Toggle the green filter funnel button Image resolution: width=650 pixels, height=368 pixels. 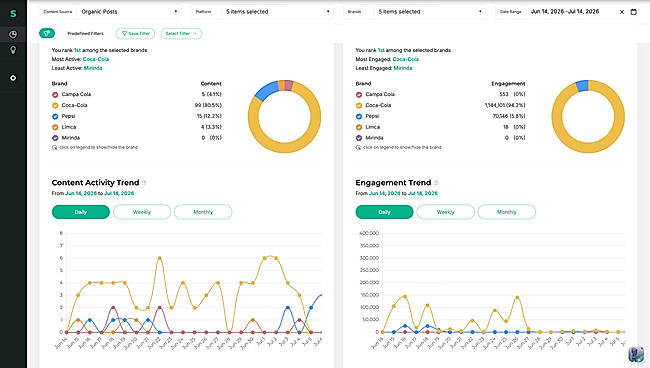(x=47, y=33)
